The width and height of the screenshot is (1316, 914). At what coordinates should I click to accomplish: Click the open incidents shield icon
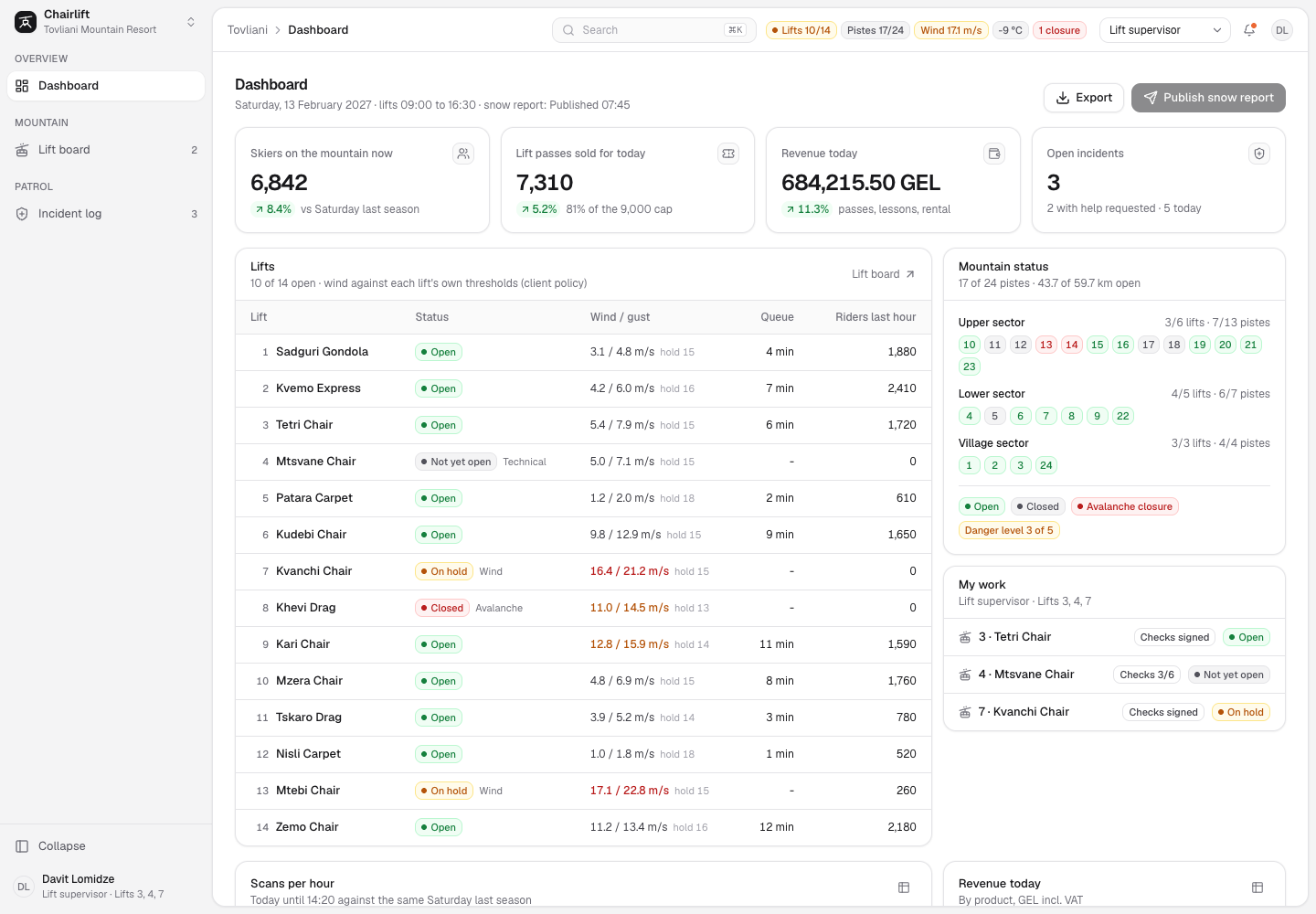[x=1259, y=154]
